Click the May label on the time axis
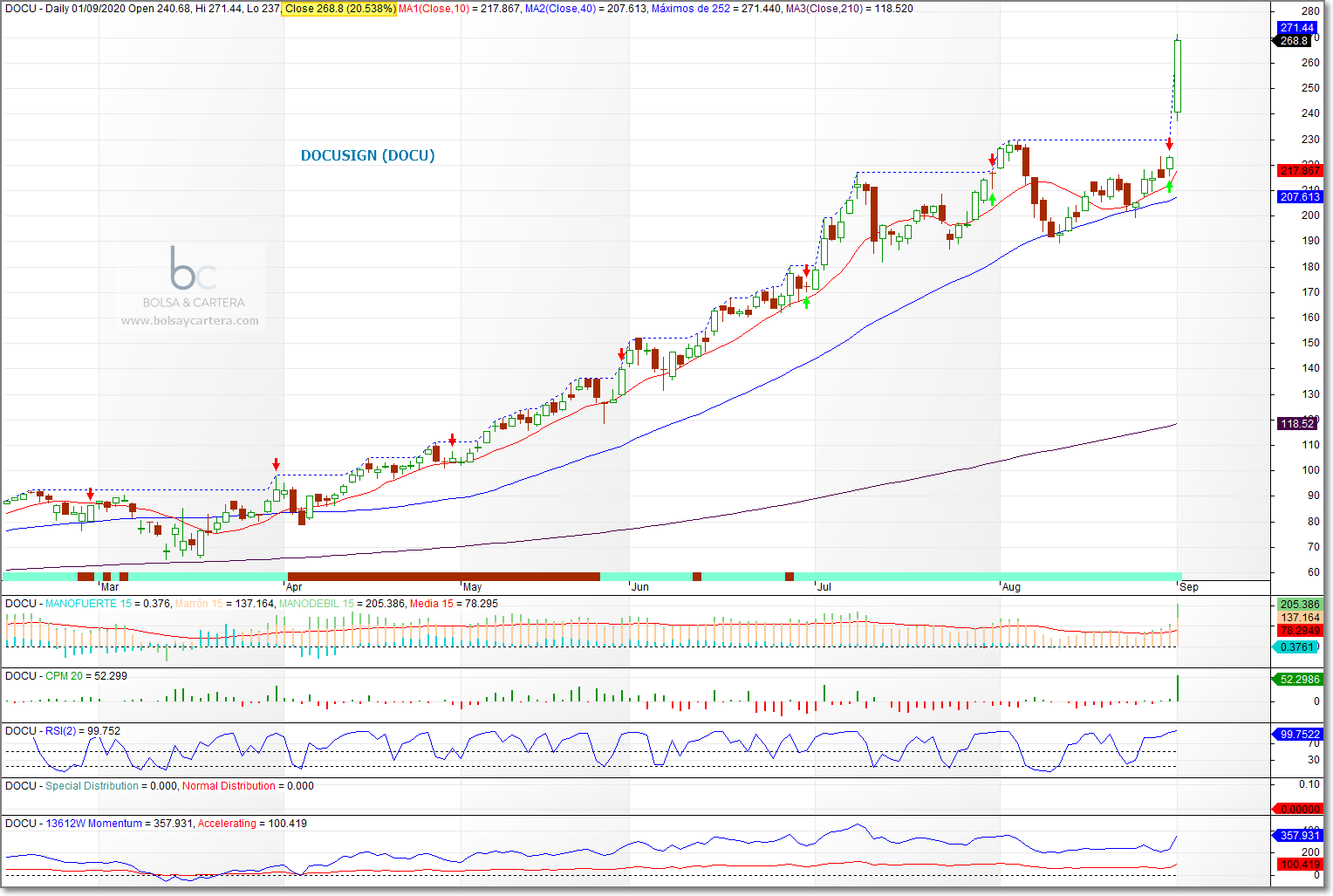Viewport: 1333px width, 896px height. pyautogui.click(x=472, y=587)
